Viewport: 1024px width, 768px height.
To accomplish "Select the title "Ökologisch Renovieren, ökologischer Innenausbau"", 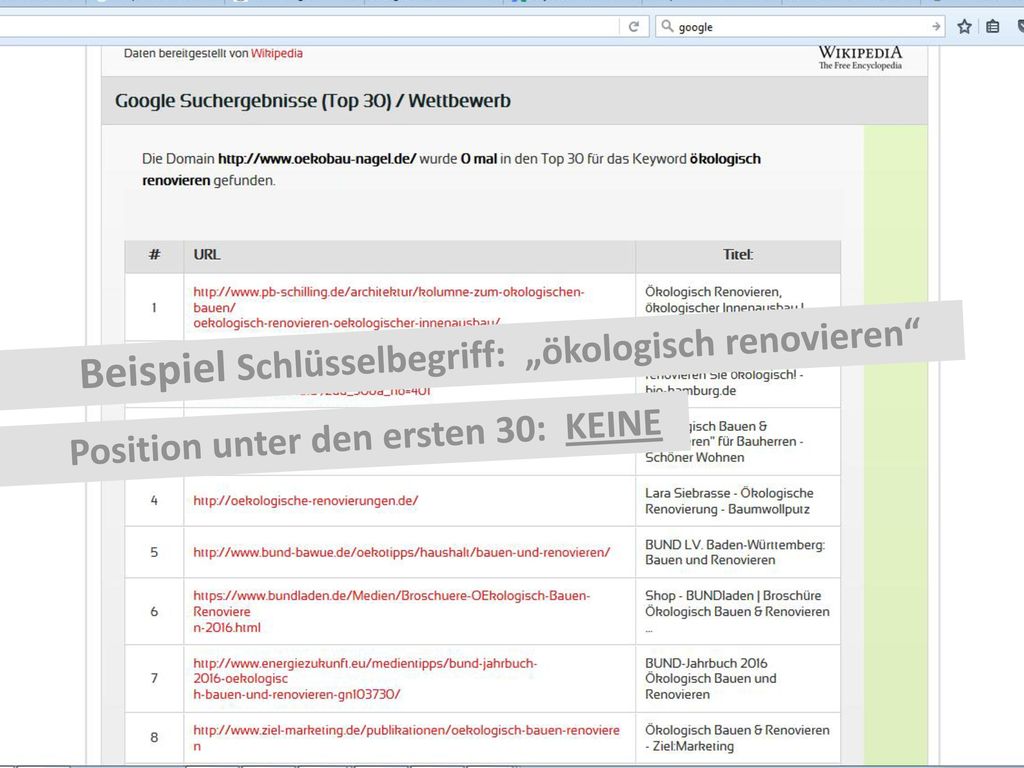I will pos(724,299).
